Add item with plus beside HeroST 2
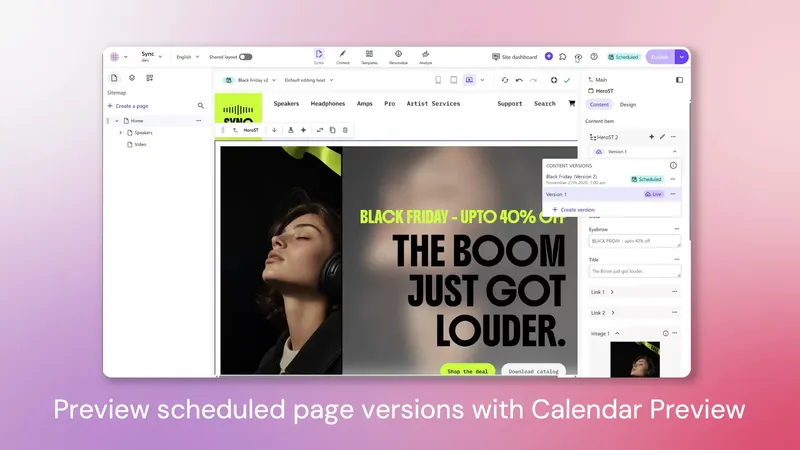 (x=651, y=137)
